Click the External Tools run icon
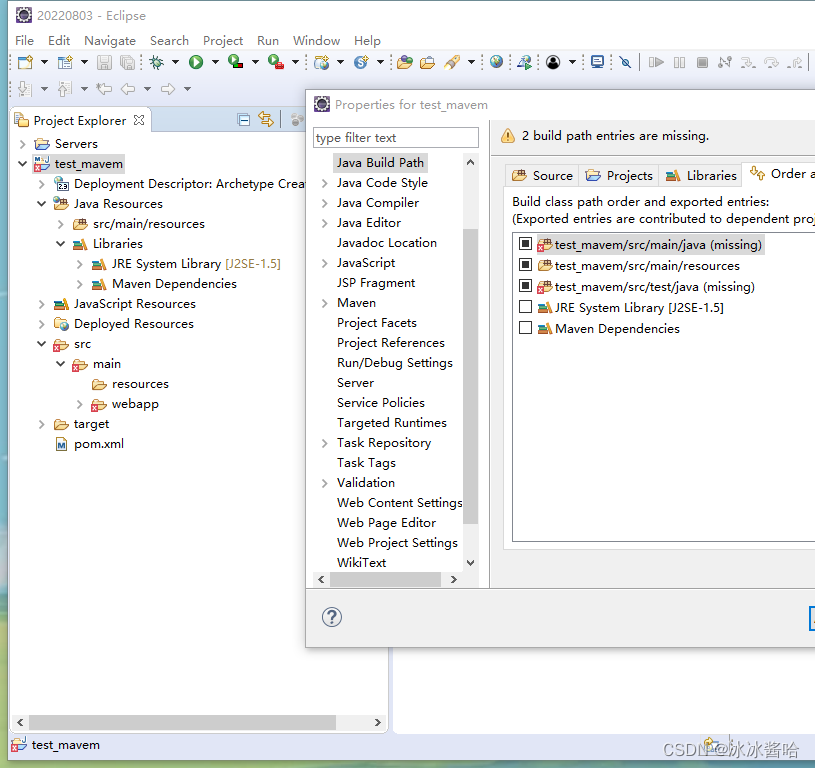 point(276,62)
